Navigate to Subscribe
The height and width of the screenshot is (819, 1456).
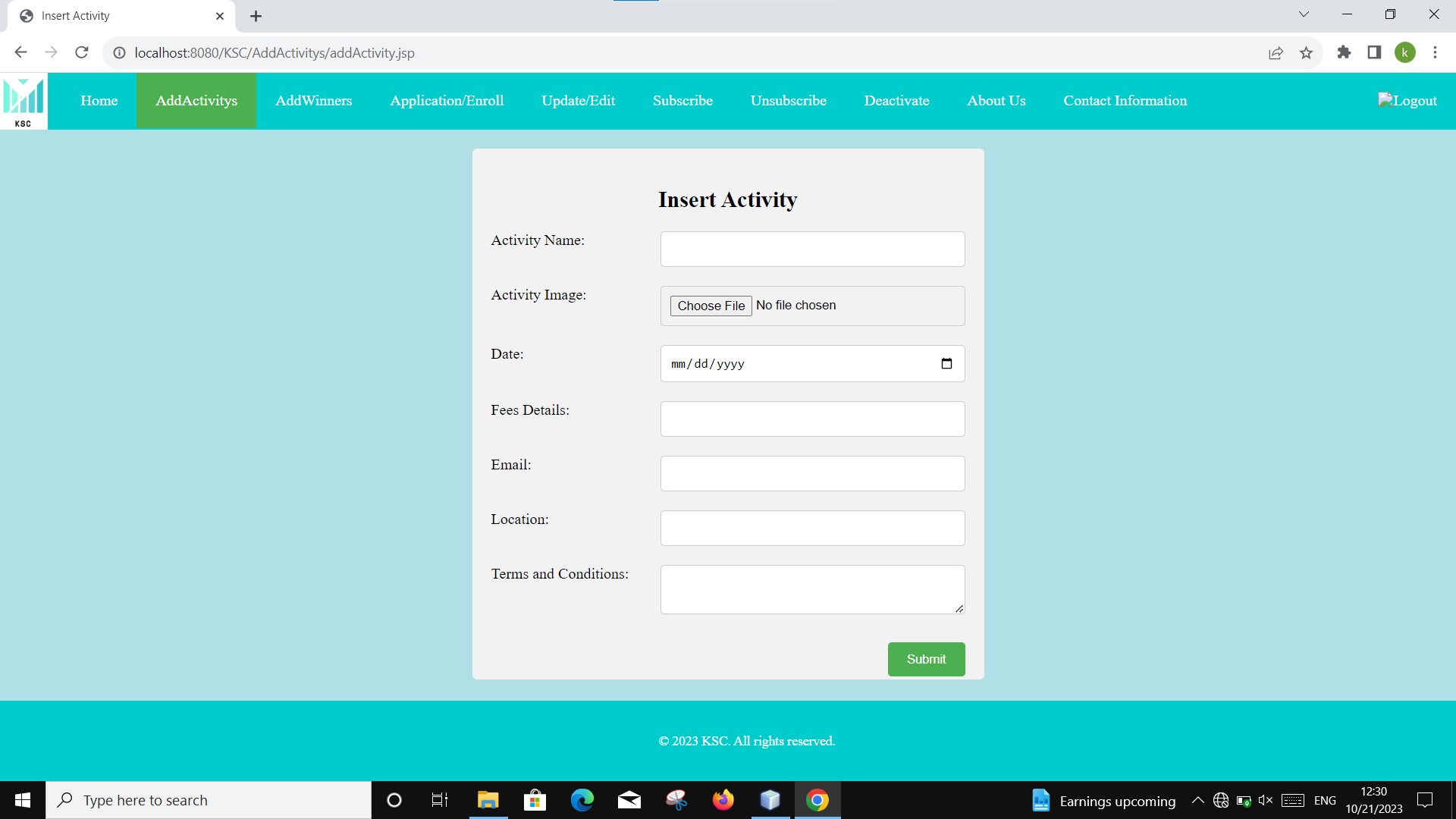pos(682,101)
